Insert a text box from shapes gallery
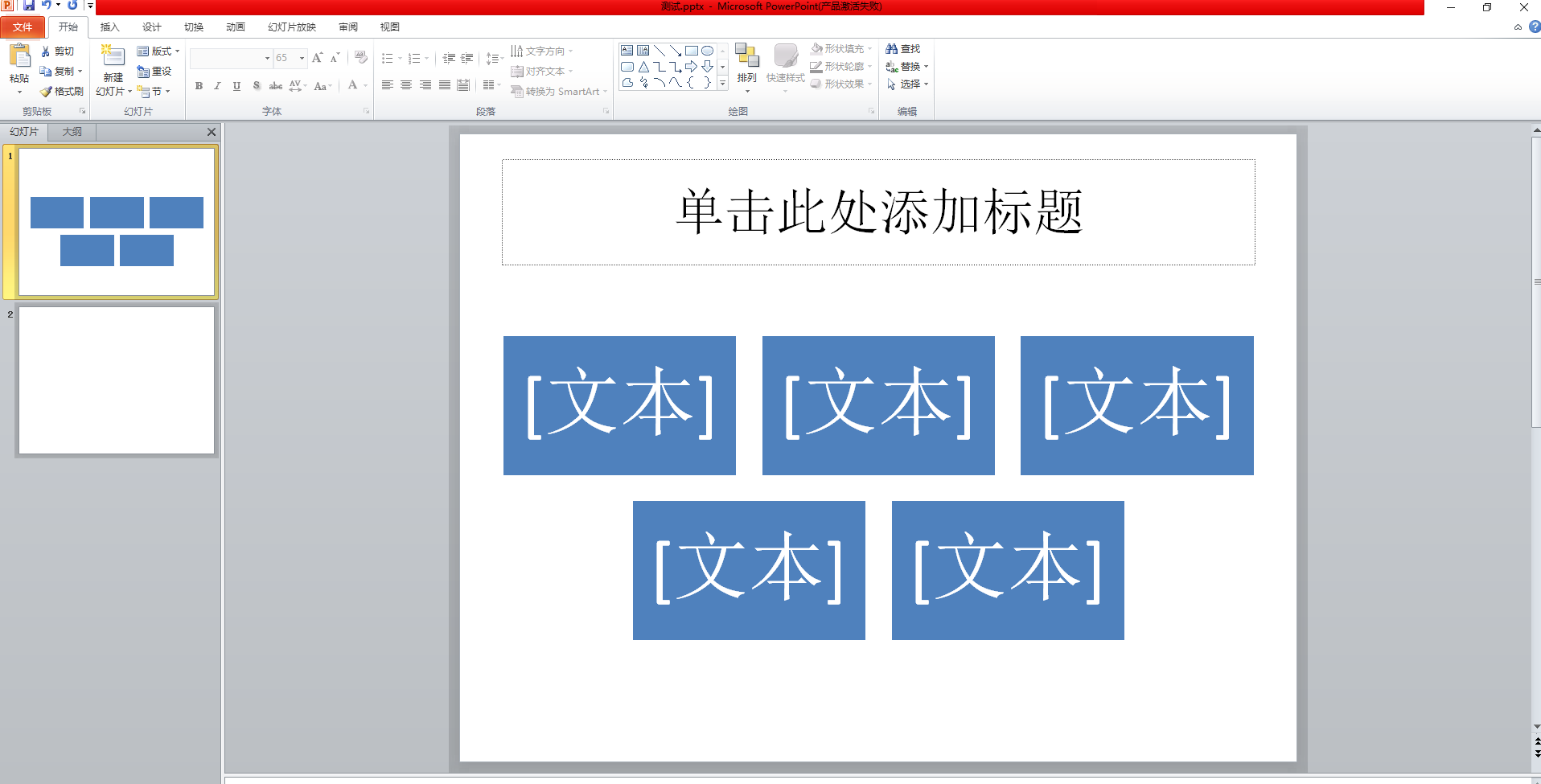Screen dimensions: 1541x784 click(x=627, y=51)
